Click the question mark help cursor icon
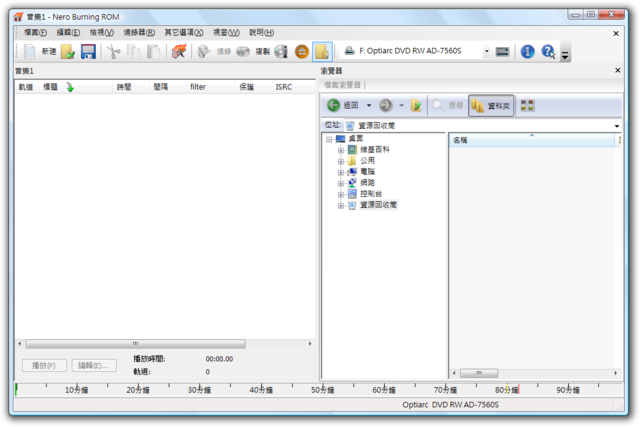The image size is (640, 427). coord(548,51)
